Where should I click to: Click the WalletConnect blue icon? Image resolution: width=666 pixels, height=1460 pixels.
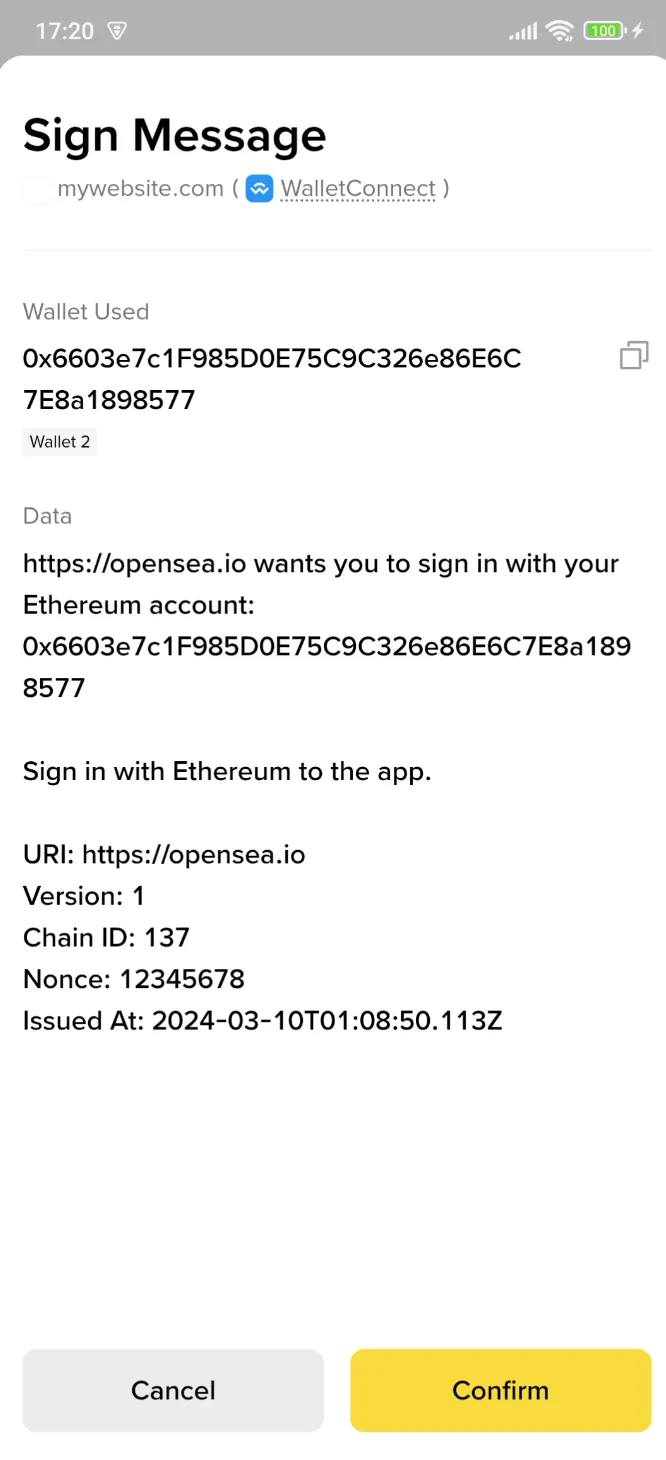259,188
